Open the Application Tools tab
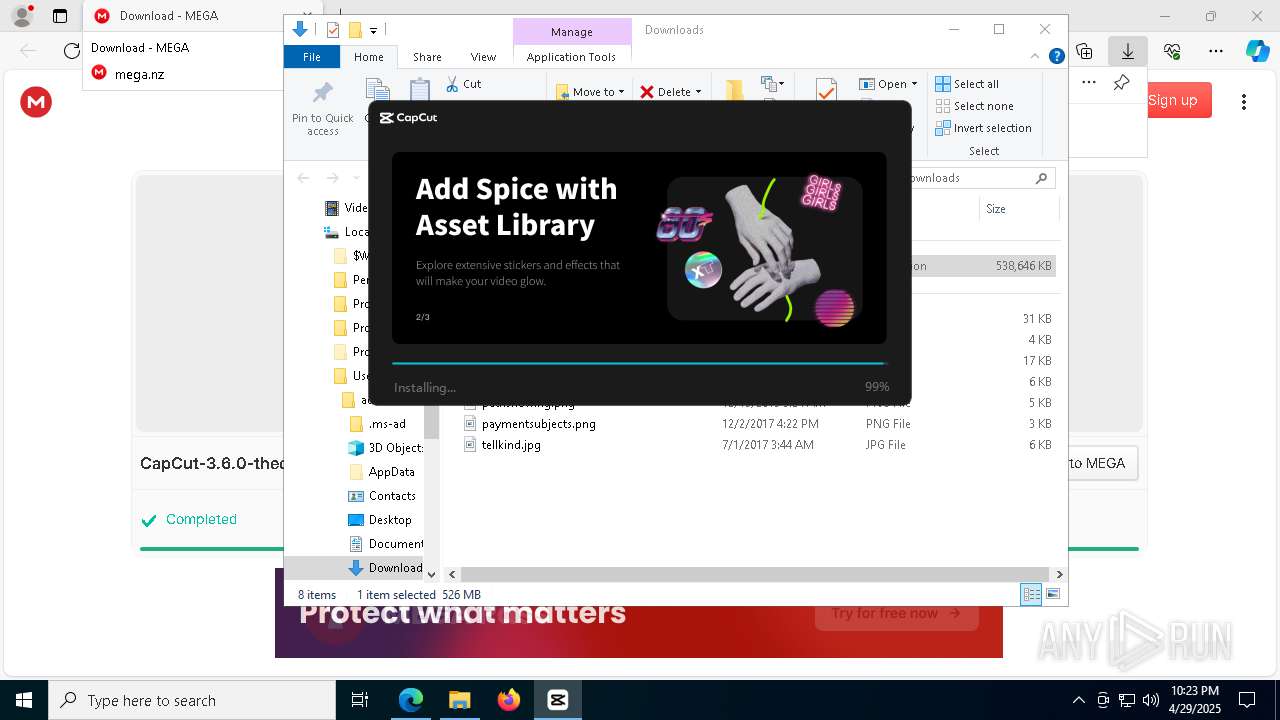 [571, 57]
